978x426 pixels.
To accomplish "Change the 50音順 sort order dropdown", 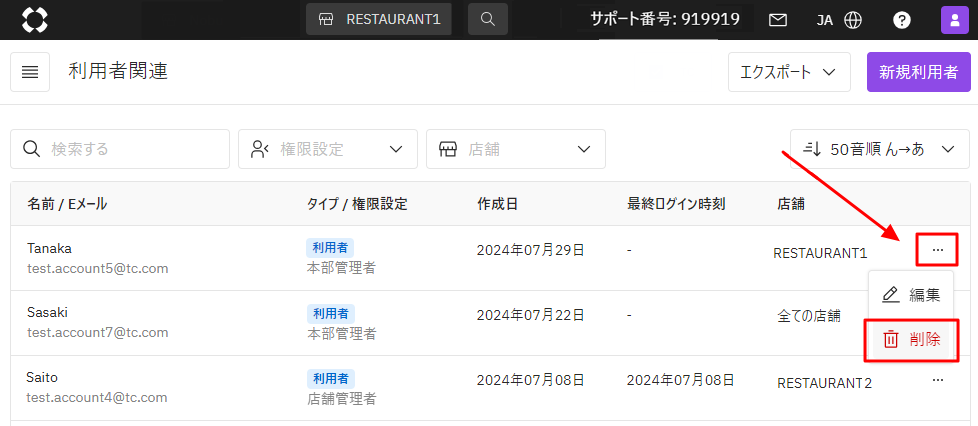I will 879,149.
